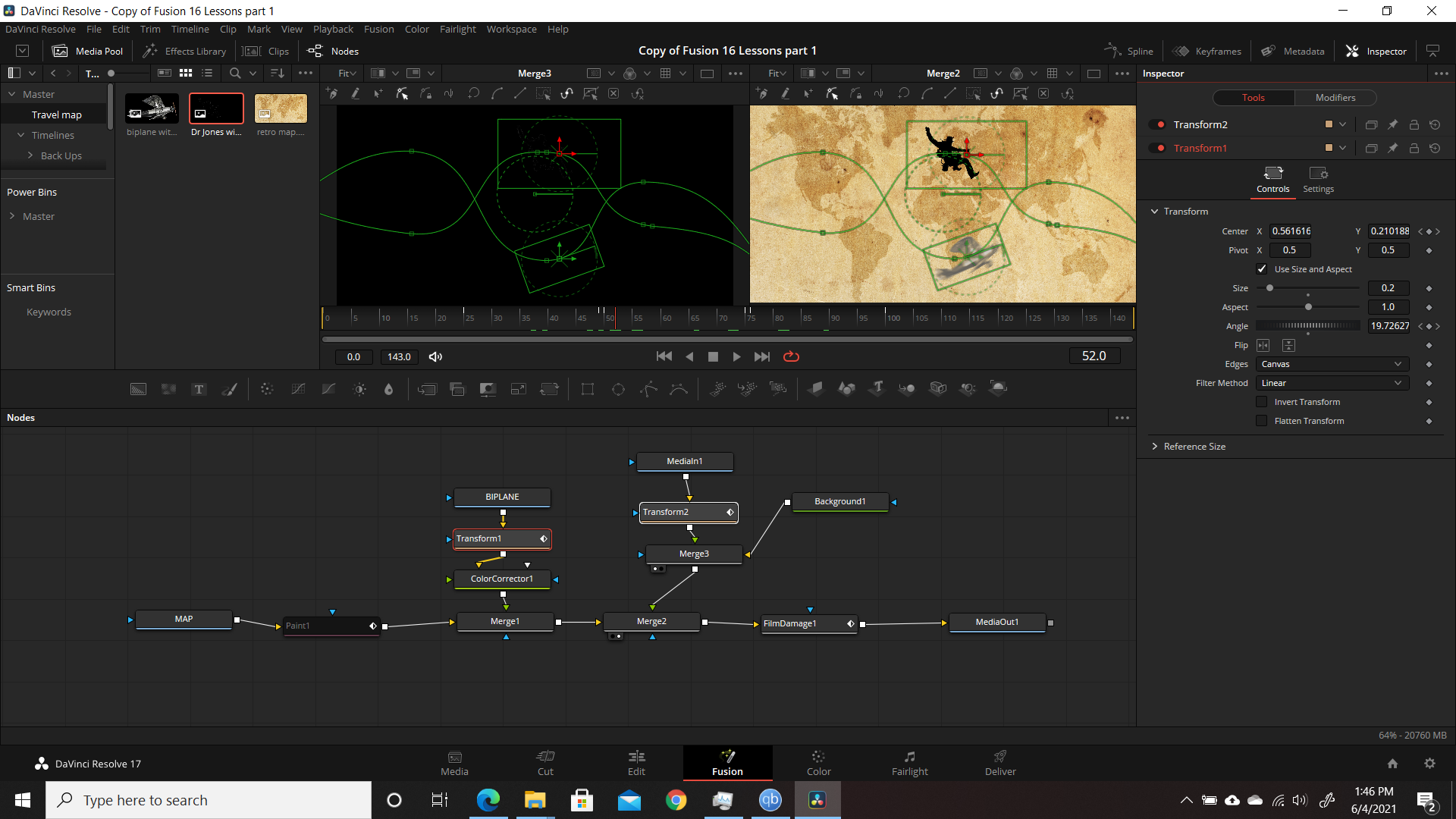
Task: Enable Flatten Transform checkbox
Action: 1262,421
